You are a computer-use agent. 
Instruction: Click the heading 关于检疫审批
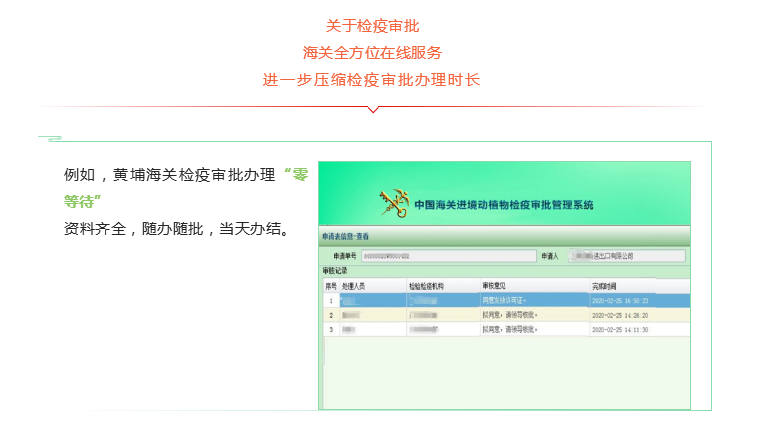click(372, 26)
